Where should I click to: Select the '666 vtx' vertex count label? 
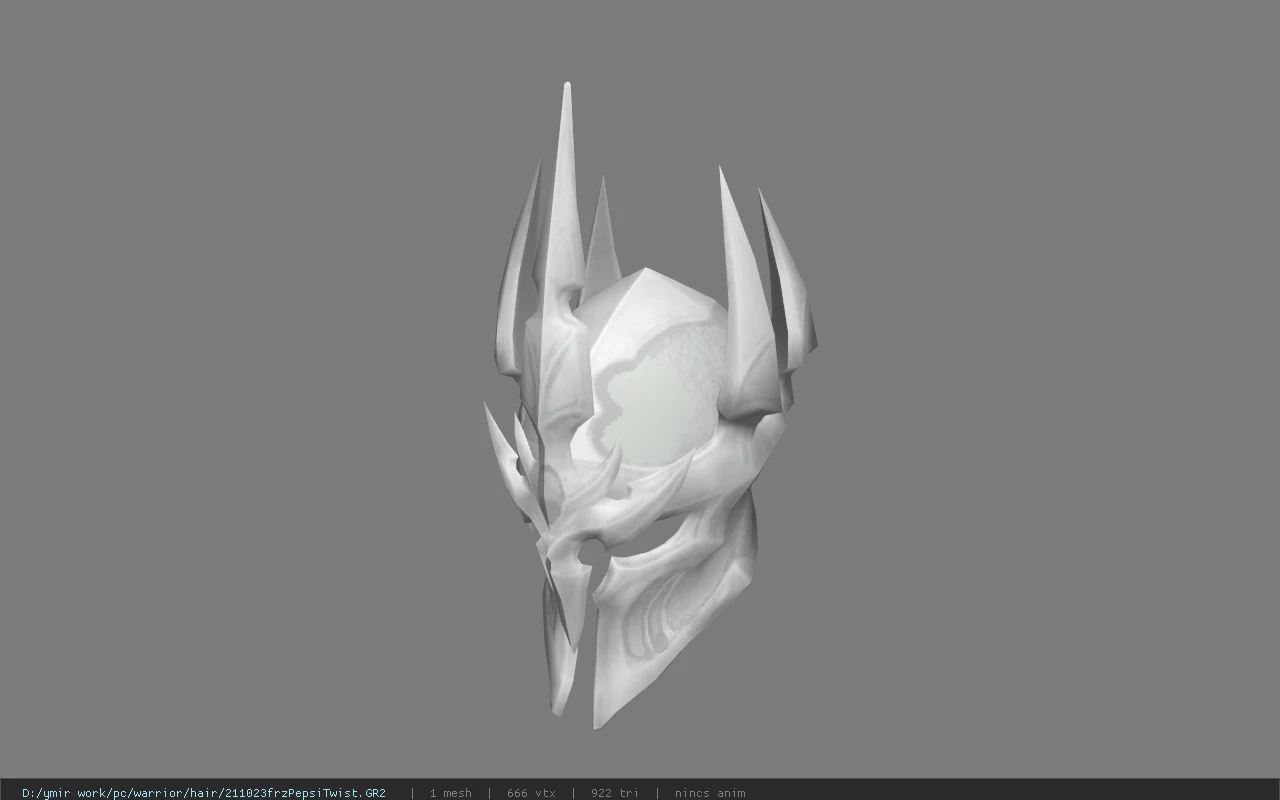(x=531, y=793)
